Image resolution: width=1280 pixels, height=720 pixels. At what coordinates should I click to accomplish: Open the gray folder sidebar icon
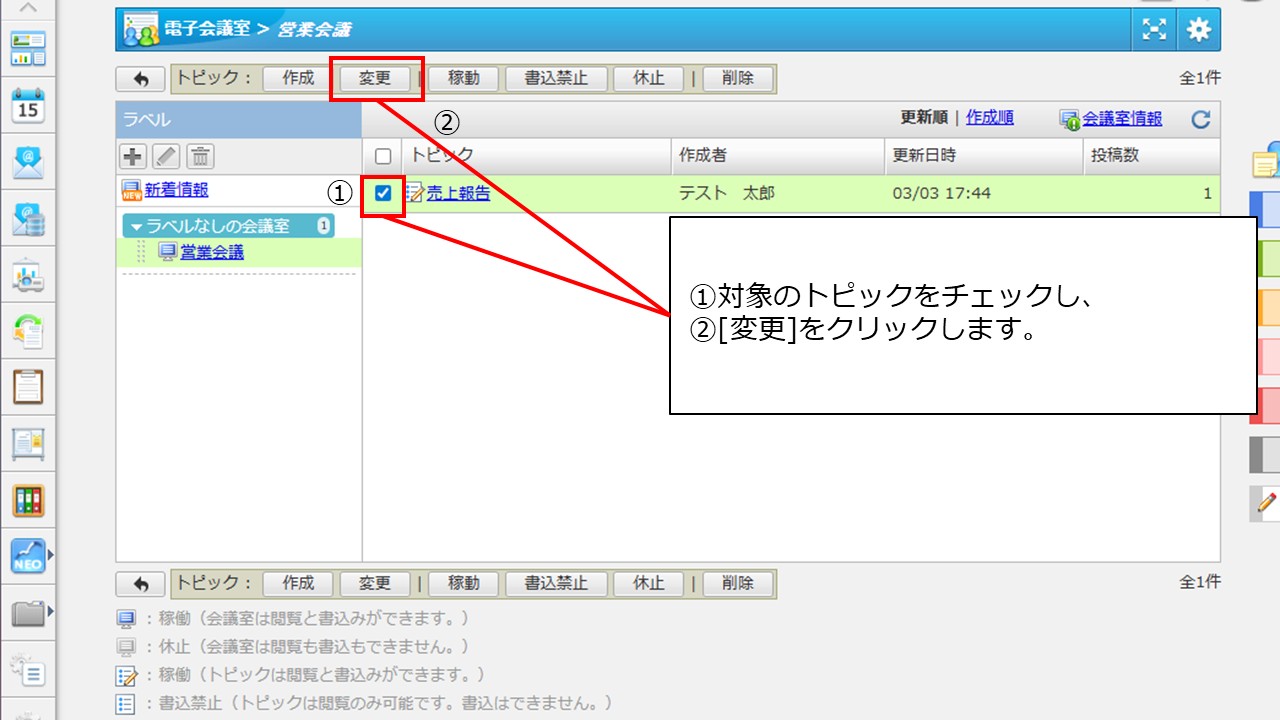[x=28, y=612]
